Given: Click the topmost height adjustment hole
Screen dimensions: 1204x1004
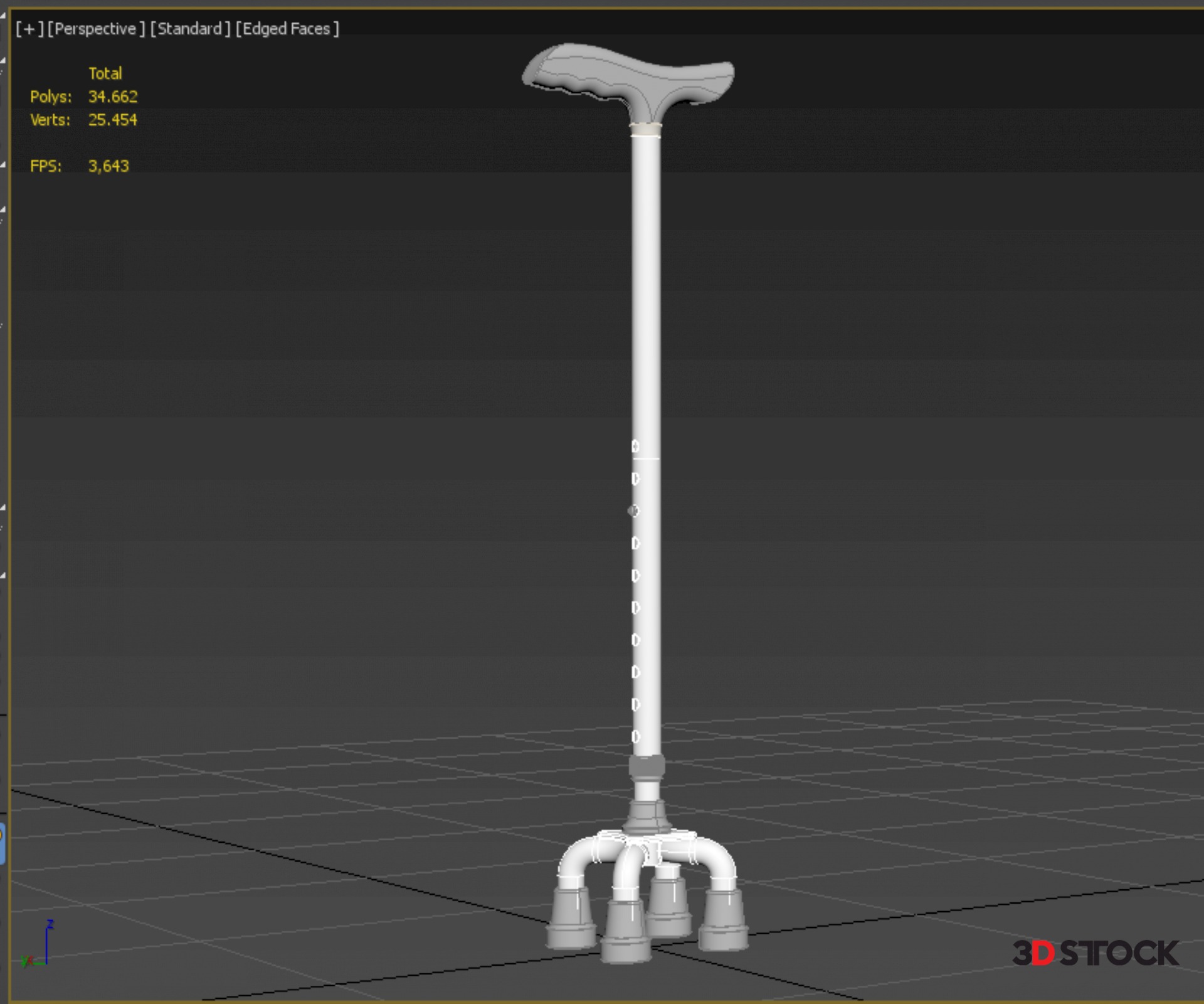Looking at the screenshot, I should tap(635, 446).
